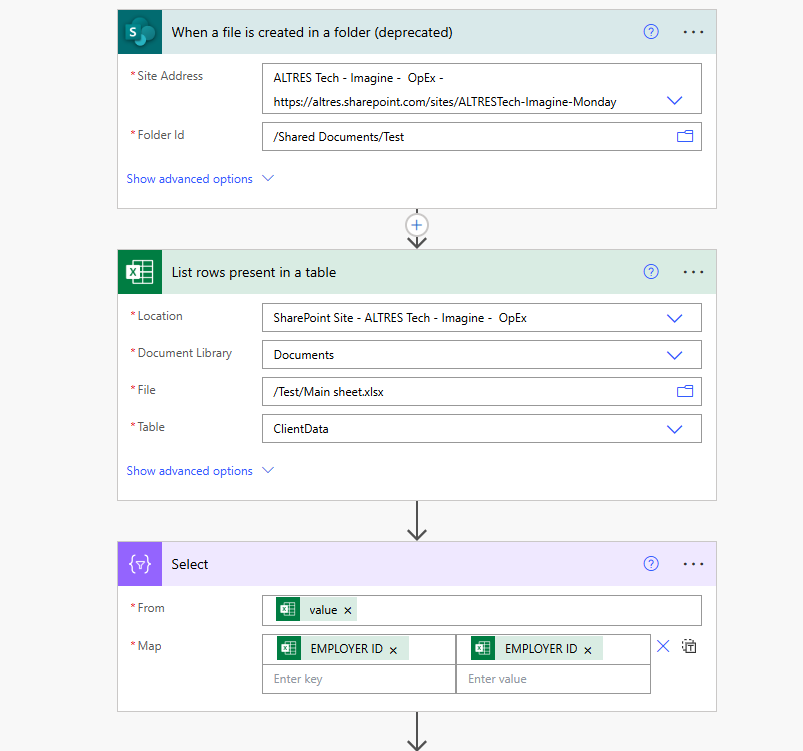Expand the Site Address dropdown
The image size is (803, 751).
click(674, 100)
